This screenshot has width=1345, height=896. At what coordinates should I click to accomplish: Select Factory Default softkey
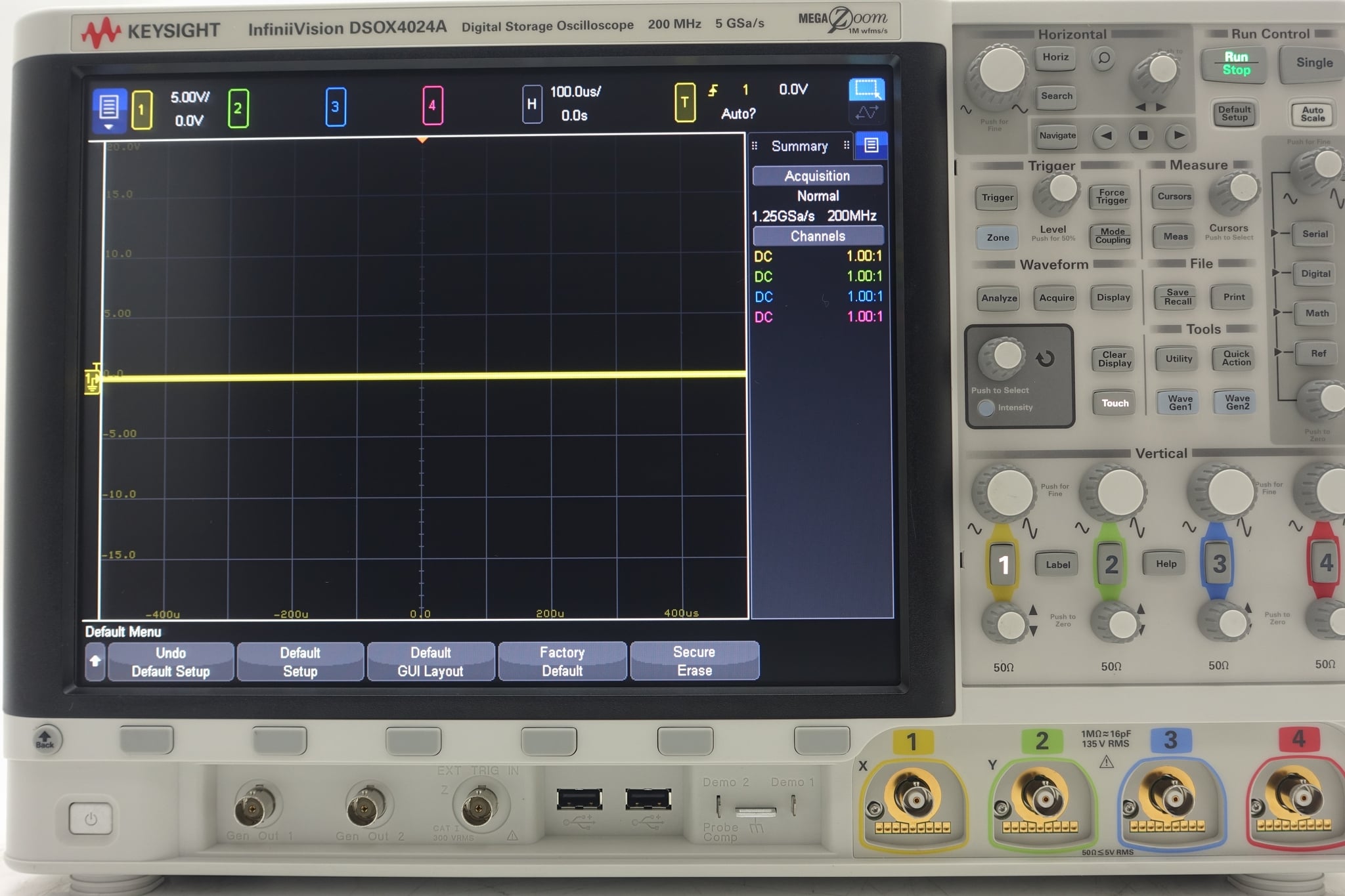[x=562, y=661]
